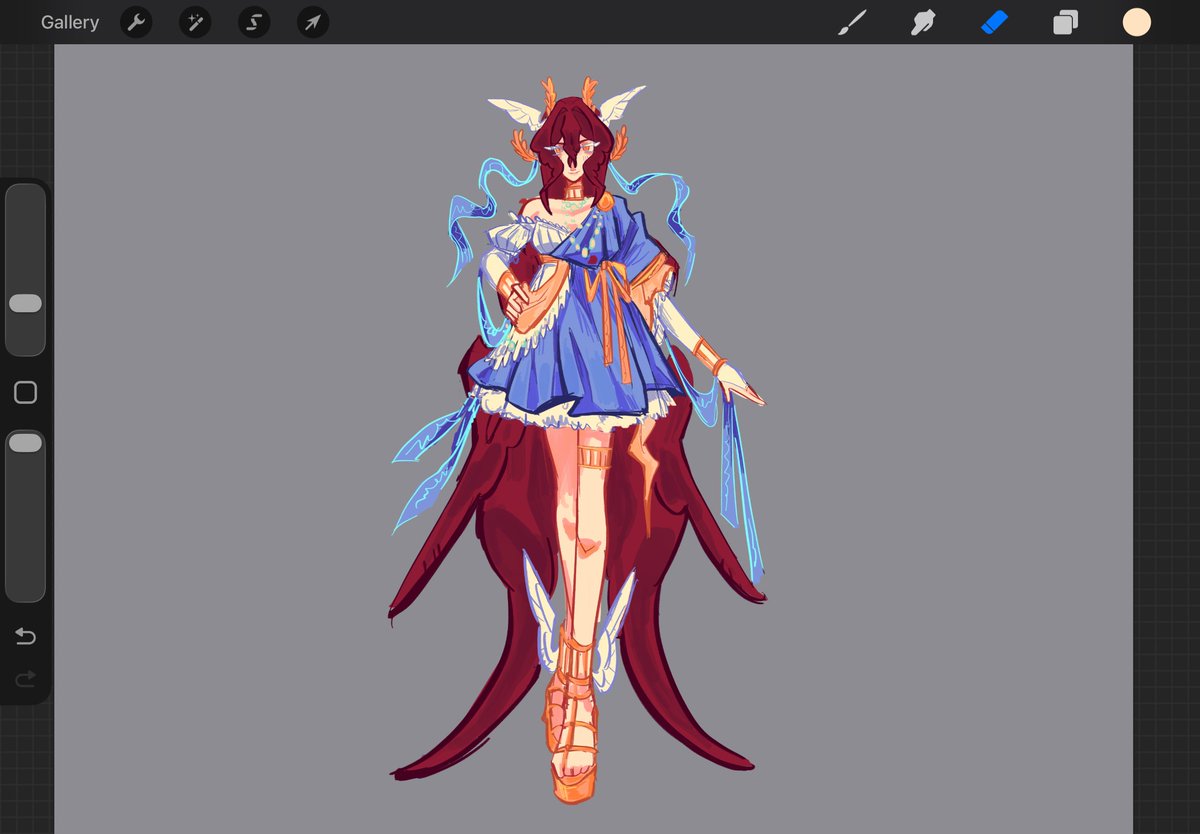Tap the brush size slider handle
The image size is (1200, 834).
tap(25, 303)
